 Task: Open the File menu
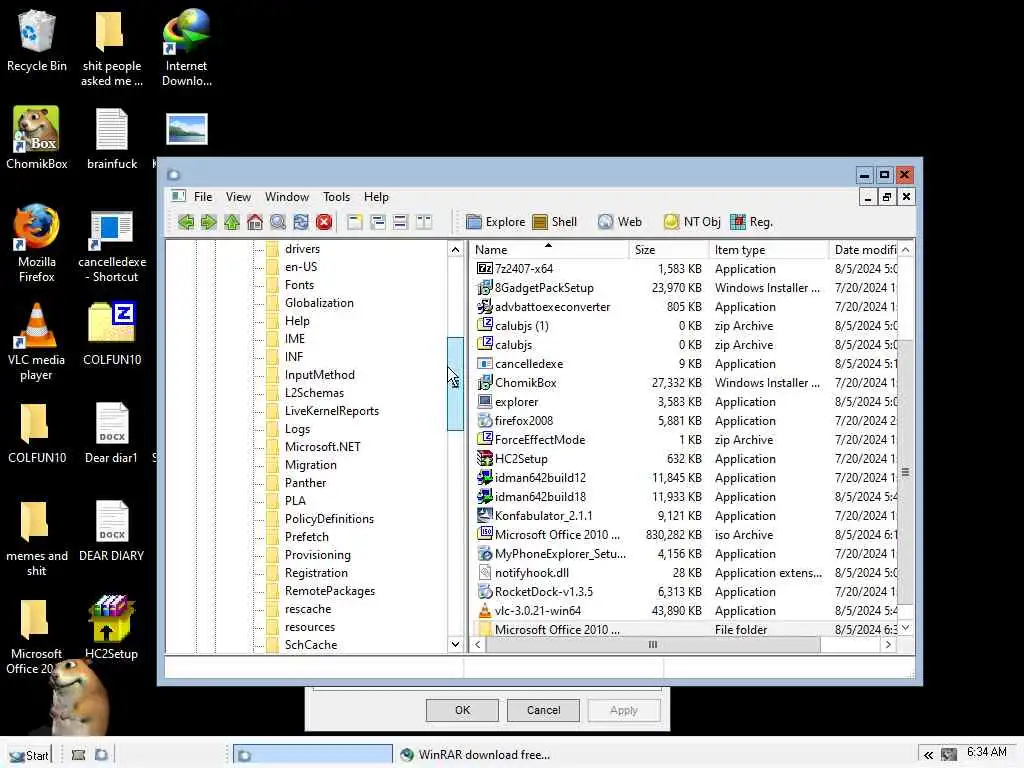[x=202, y=197]
